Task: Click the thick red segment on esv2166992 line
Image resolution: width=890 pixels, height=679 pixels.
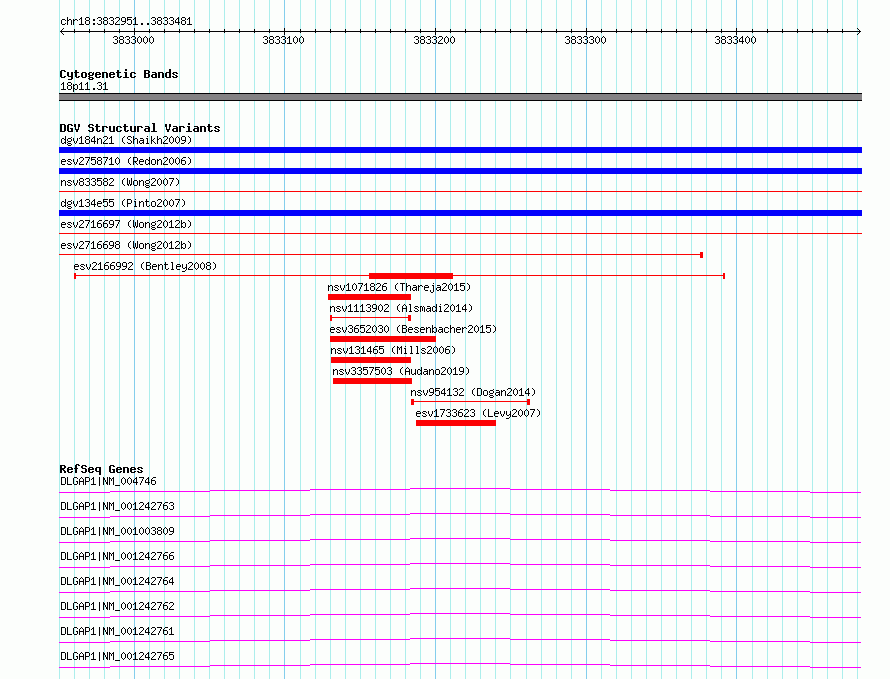Action: pyautogui.click(x=411, y=276)
